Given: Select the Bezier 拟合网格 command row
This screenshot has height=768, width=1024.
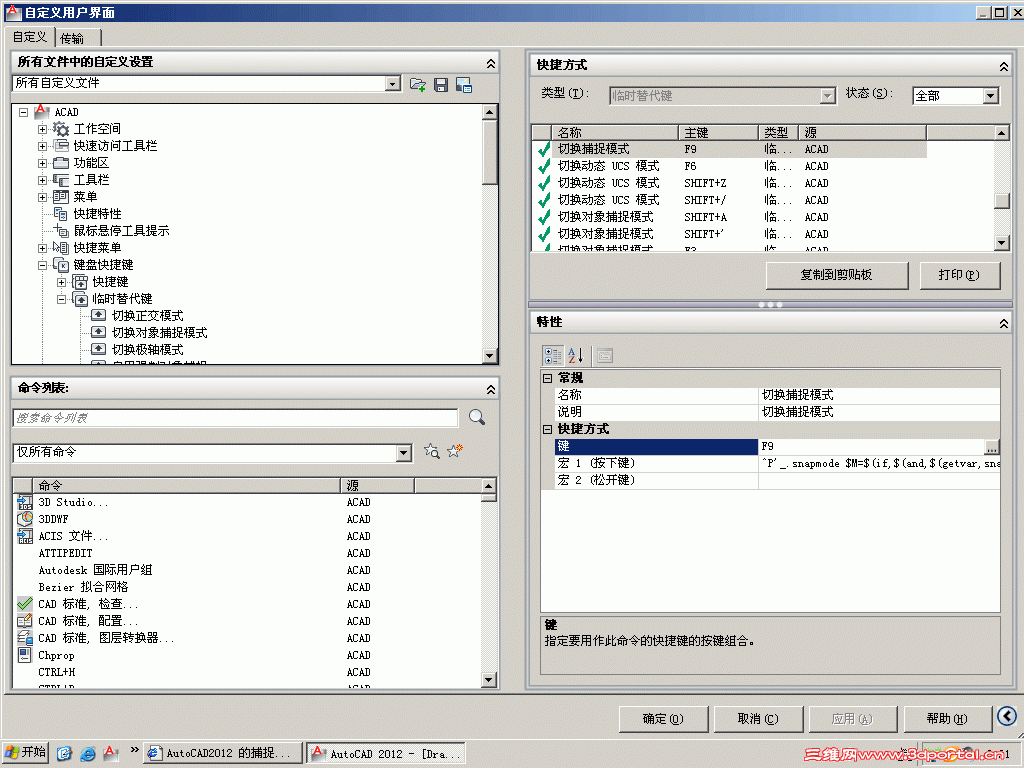Looking at the screenshot, I should [x=247, y=587].
